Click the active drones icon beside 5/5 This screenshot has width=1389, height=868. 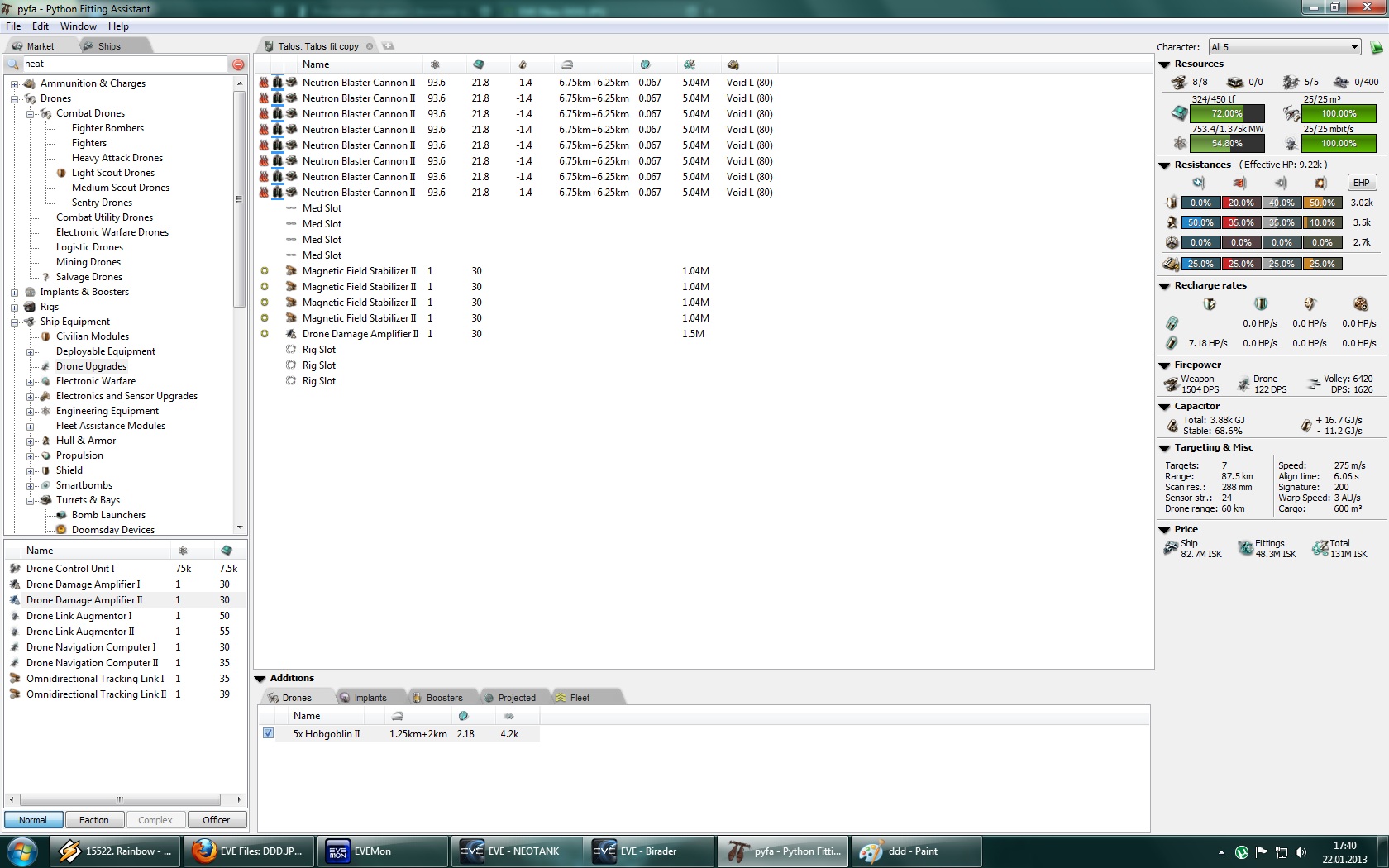1291,82
